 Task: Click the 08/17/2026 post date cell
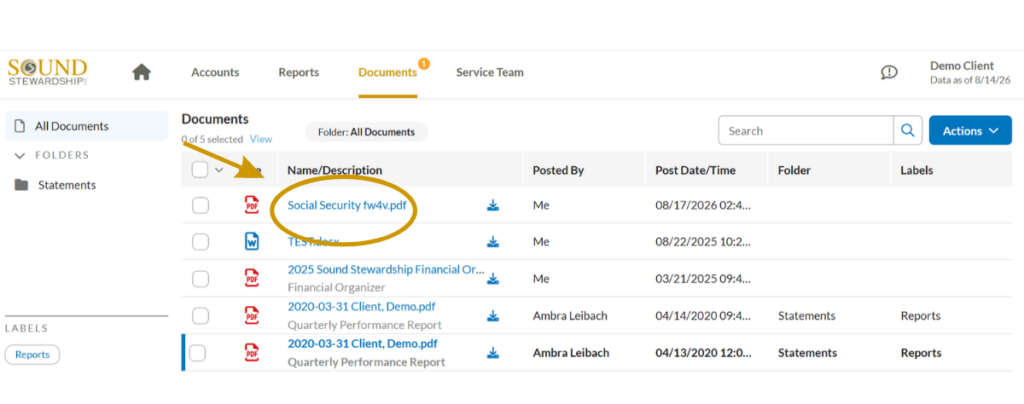pyautogui.click(x=703, y=206)
